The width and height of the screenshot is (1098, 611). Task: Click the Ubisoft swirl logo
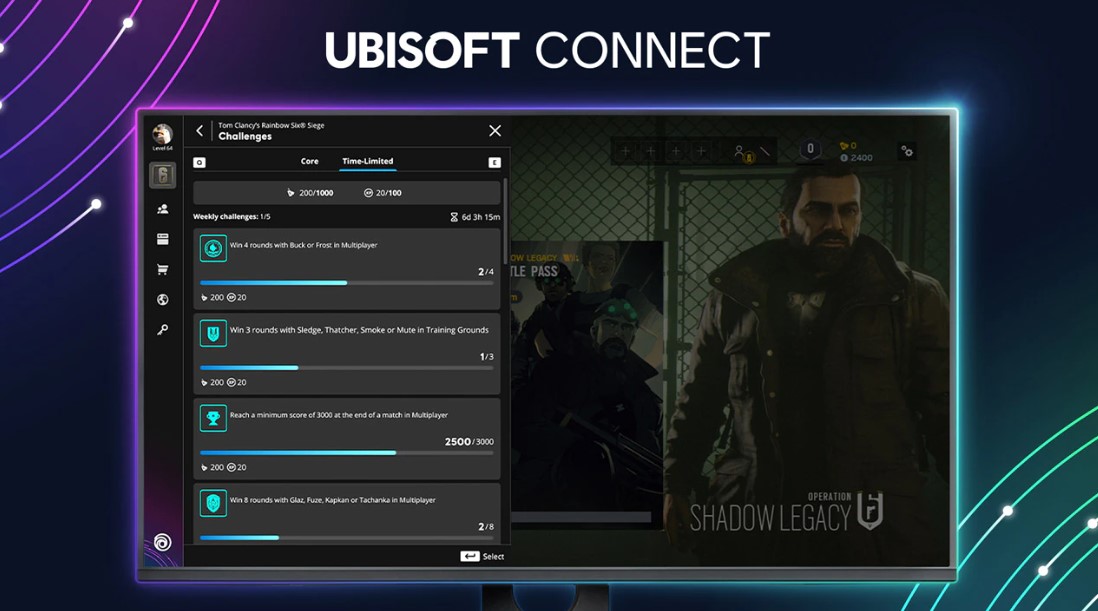tap(162, 542)
